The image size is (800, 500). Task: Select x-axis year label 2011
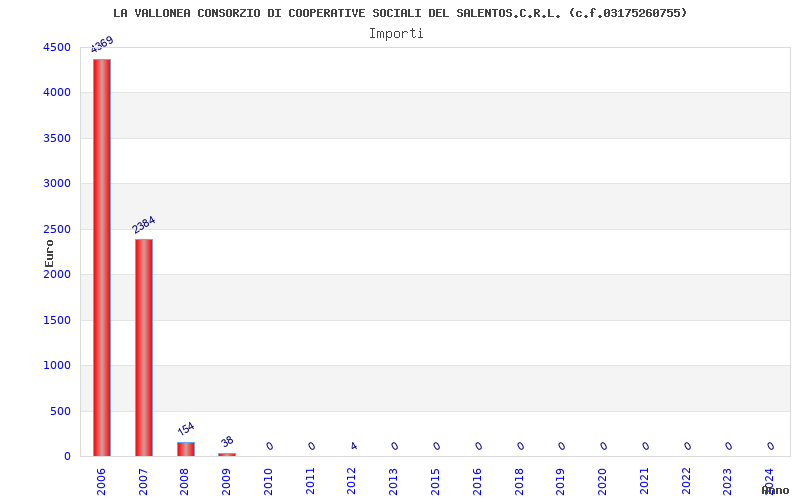coord(310,481)
